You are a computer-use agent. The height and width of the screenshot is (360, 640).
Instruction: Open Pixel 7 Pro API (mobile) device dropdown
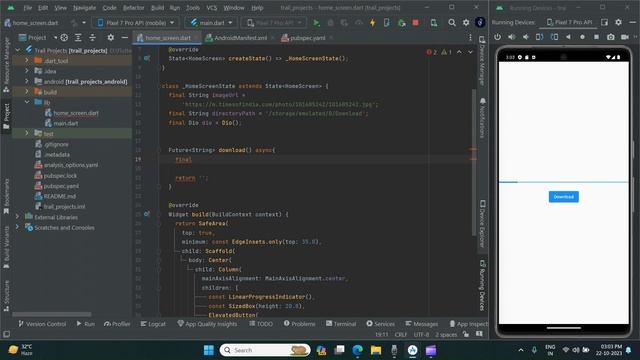(136, 23)
